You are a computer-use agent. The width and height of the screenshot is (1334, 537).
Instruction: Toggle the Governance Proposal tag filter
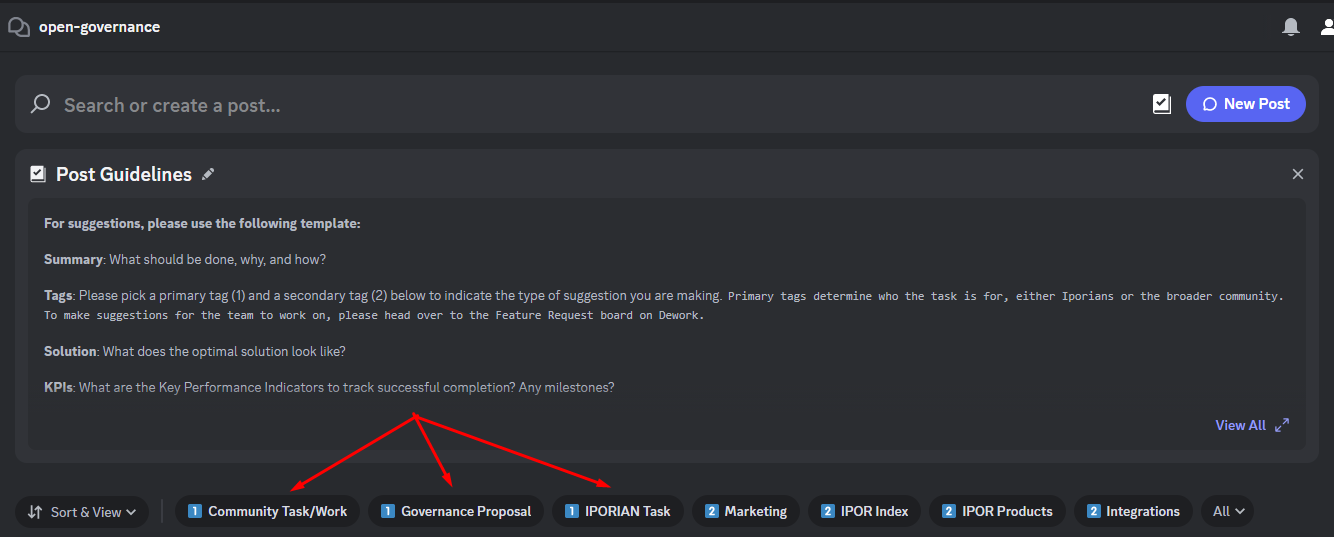coord(456,511)
